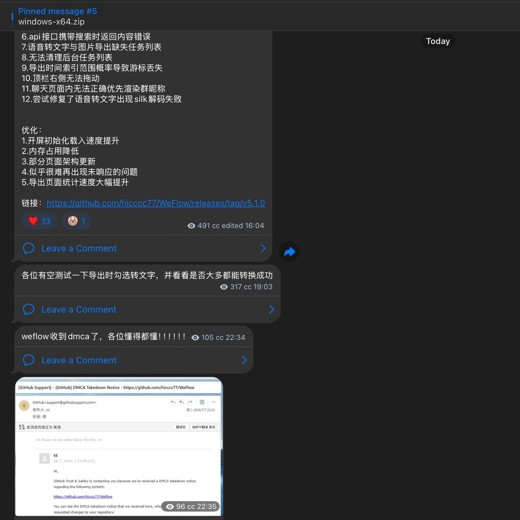The height and width of the screenshot is (520, 520).
Task: Click the views eye icon beside 317
Action: coord(224,287)
